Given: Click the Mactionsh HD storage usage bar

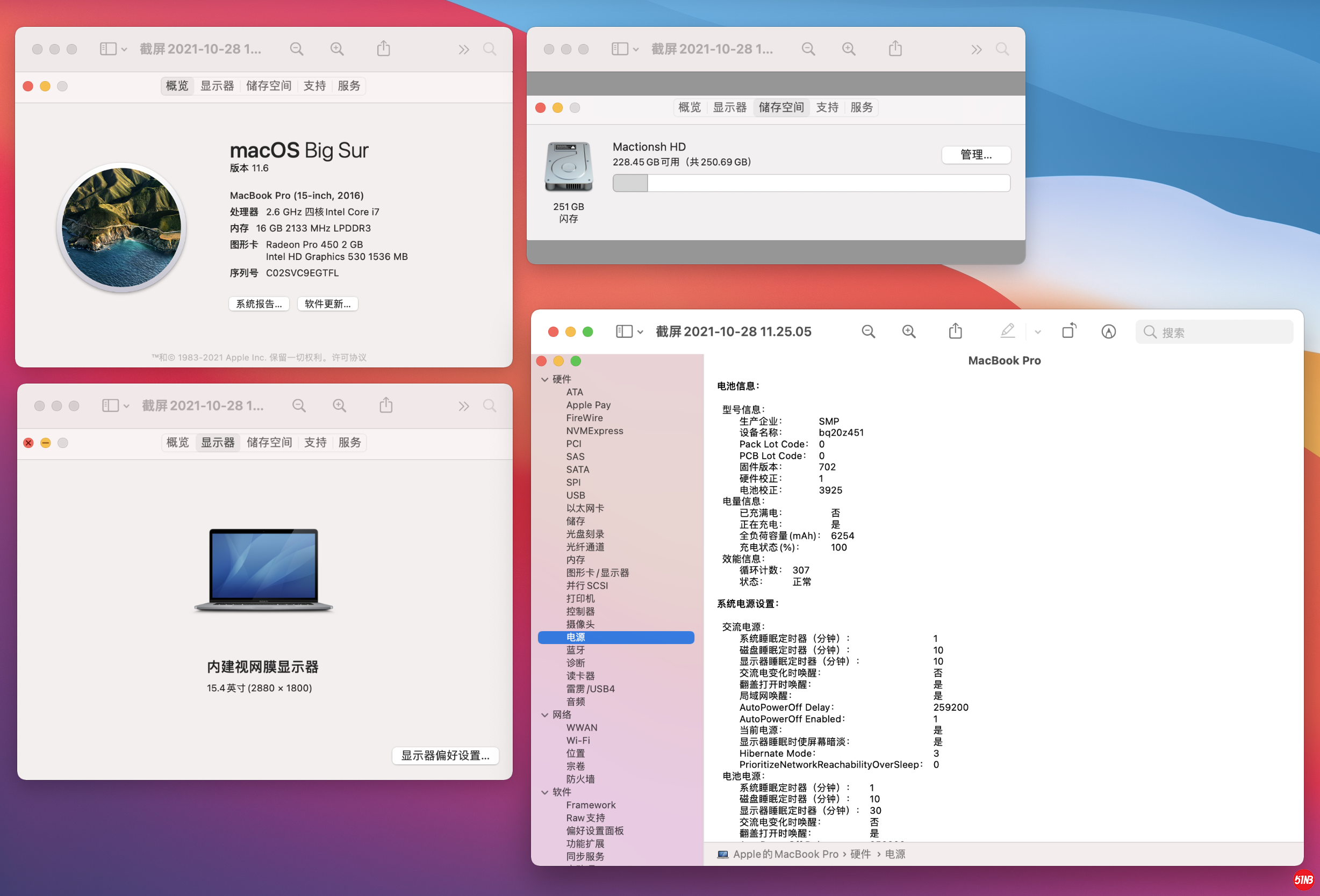Looking at the screenshot, I should [x=810, y=183].
